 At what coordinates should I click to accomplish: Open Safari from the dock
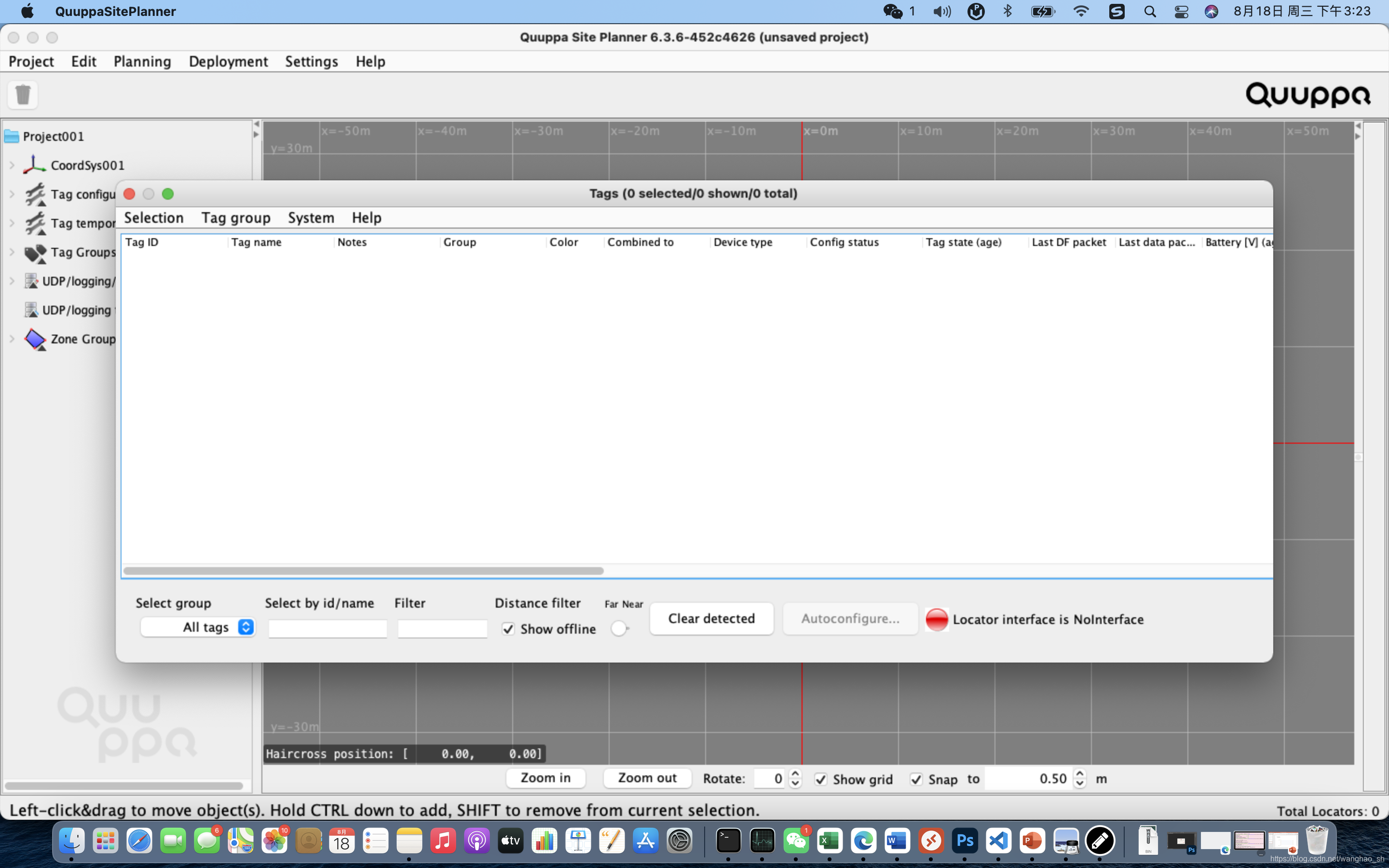click(139, 841)
